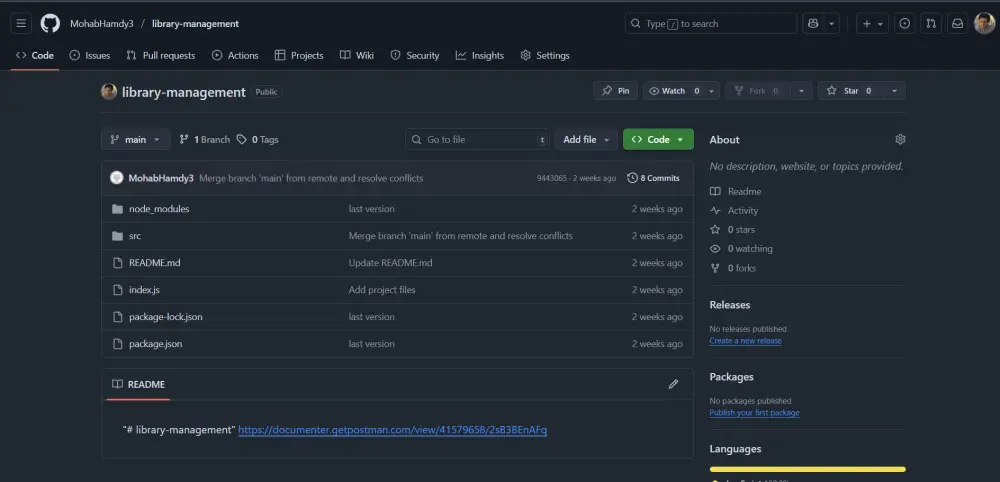
Task: Open the node_modules folder
Action: (x=159, y=209)
